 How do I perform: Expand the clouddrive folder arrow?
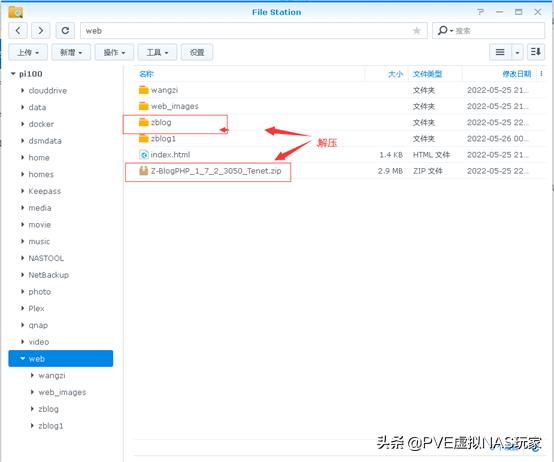(23, 90)
